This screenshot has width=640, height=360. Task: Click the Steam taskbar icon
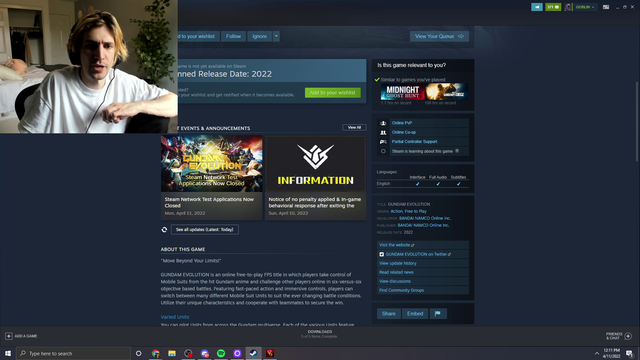(x=253, y=353)
